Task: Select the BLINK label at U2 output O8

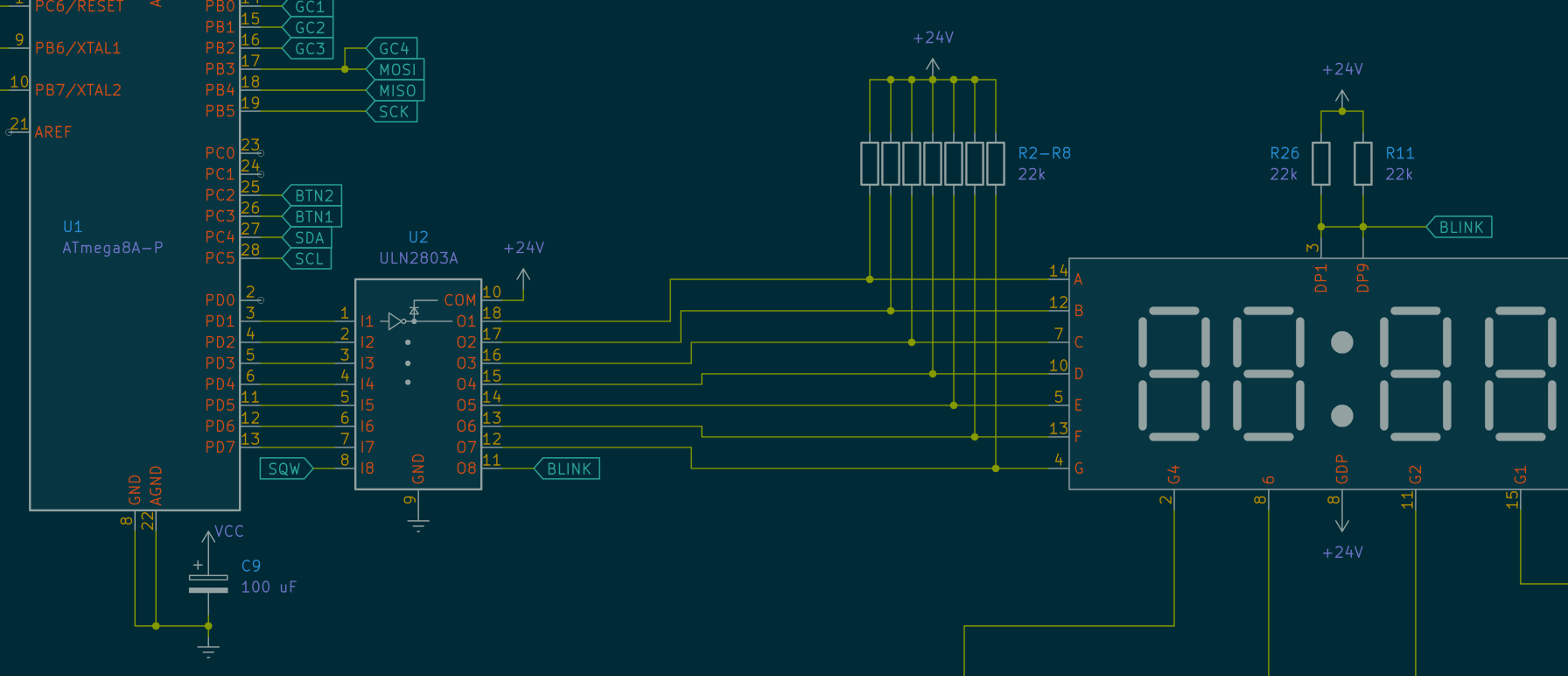Action: 567,468
